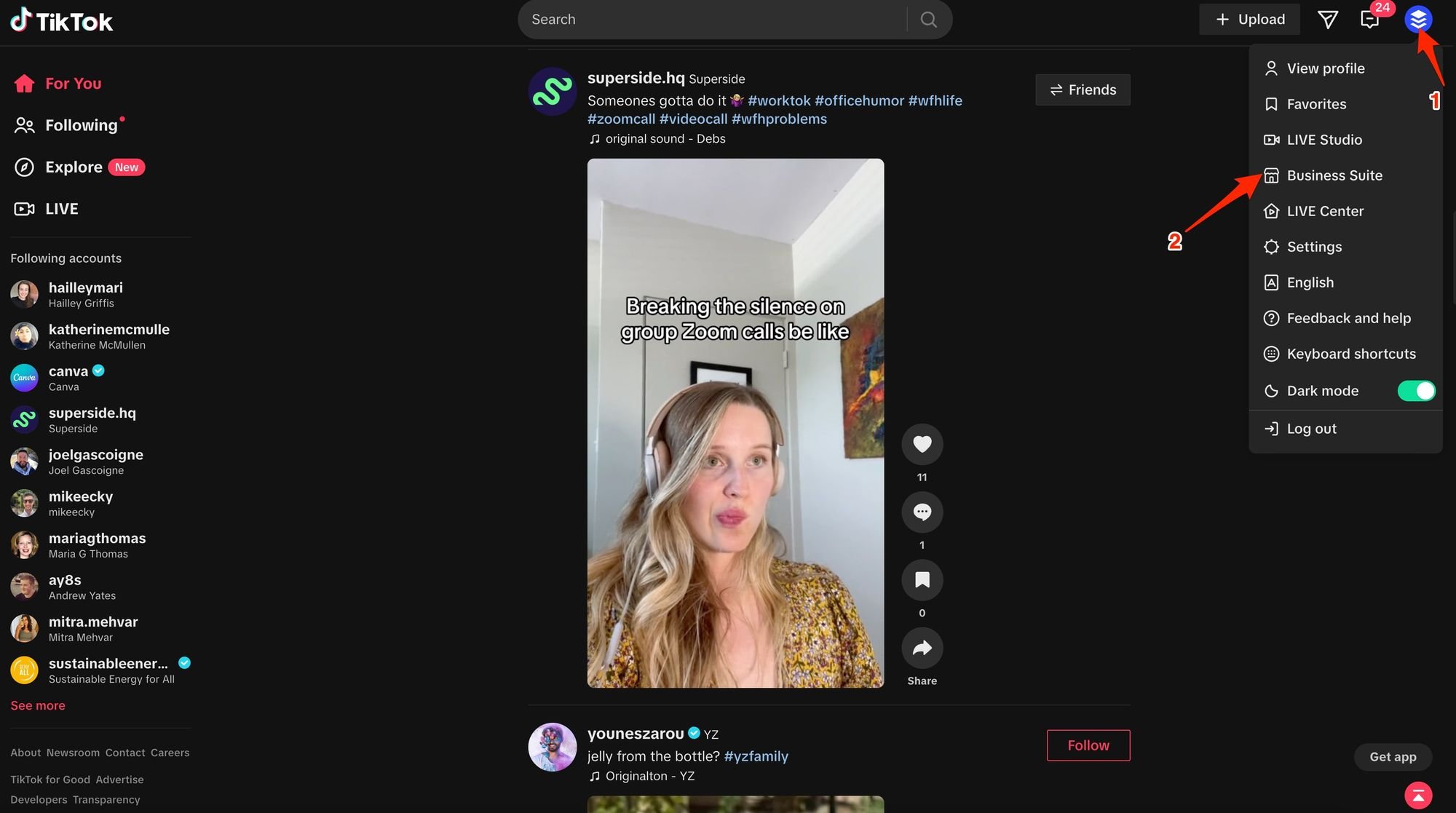This screenshot has height=813, width=1456.
Task: Click the bookmark/save icon on video
Action: click(x=921, y=580)
